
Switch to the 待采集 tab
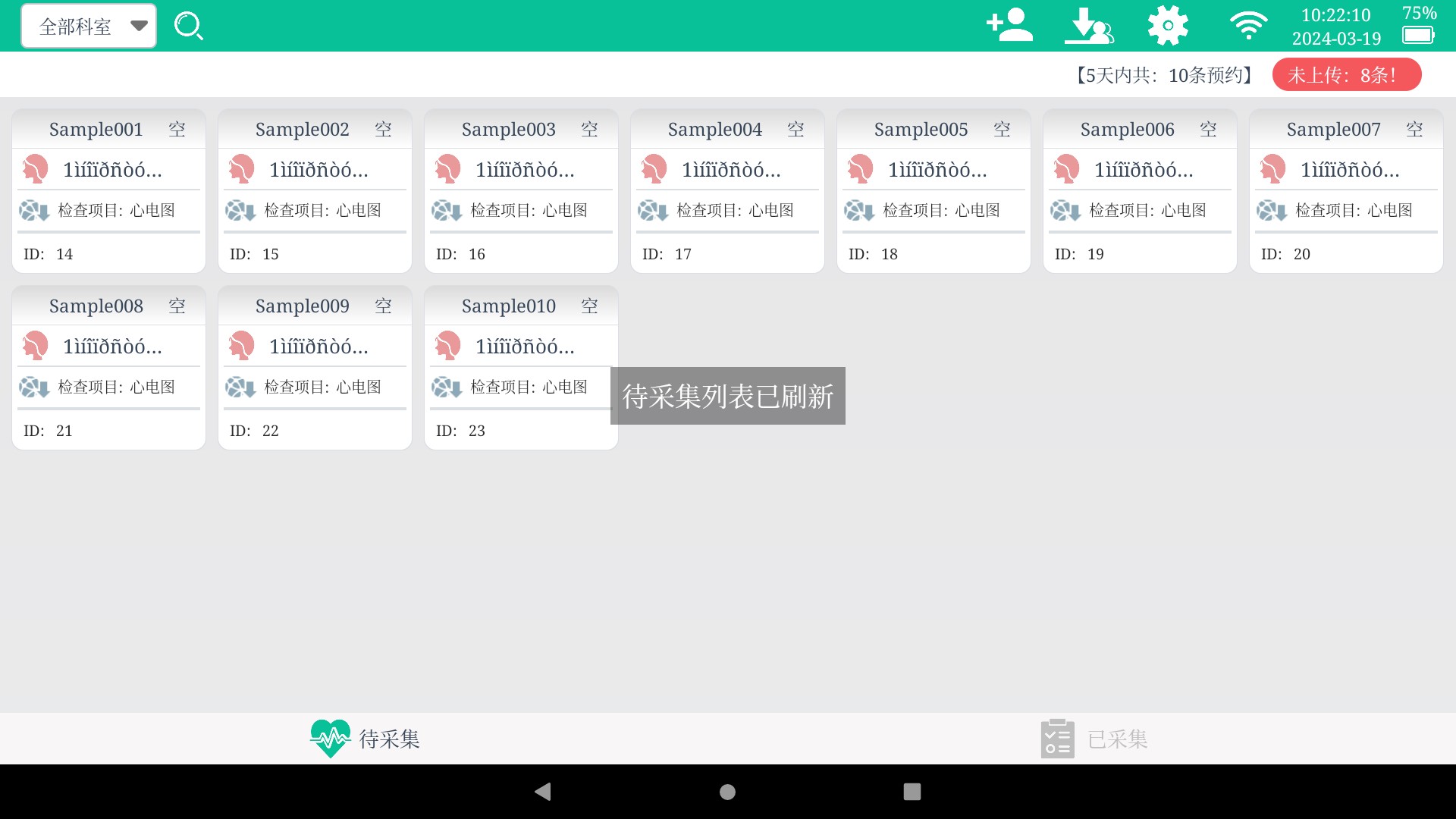(x=366, y=739)
